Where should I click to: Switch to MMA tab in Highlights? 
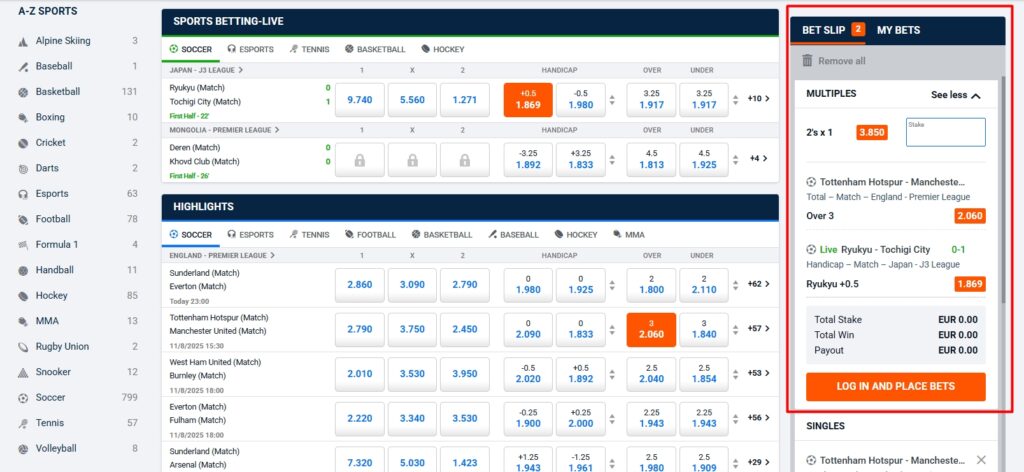629,234
